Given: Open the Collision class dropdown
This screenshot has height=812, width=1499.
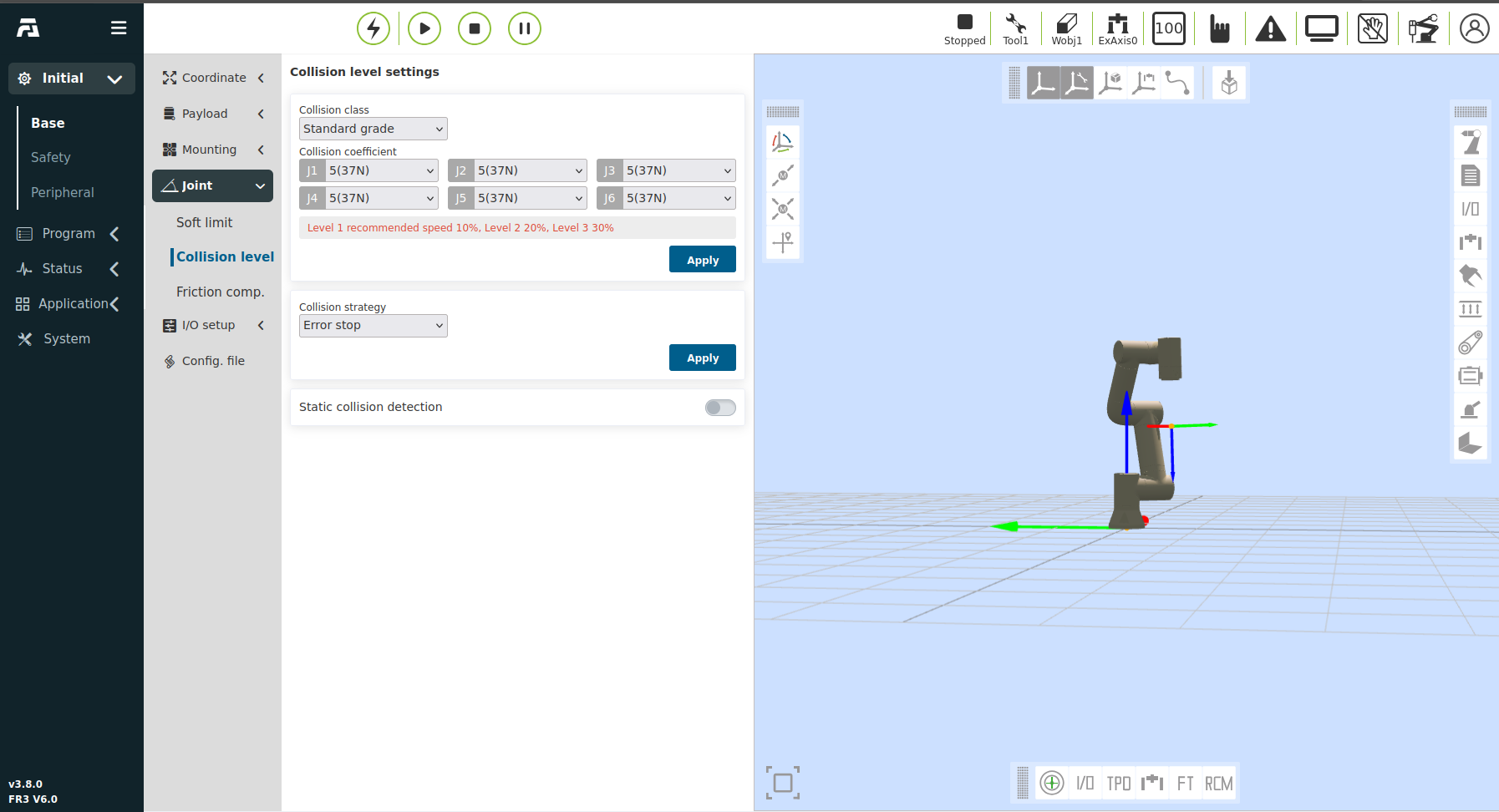Looking at the screenshot, I should coord(373,129).
